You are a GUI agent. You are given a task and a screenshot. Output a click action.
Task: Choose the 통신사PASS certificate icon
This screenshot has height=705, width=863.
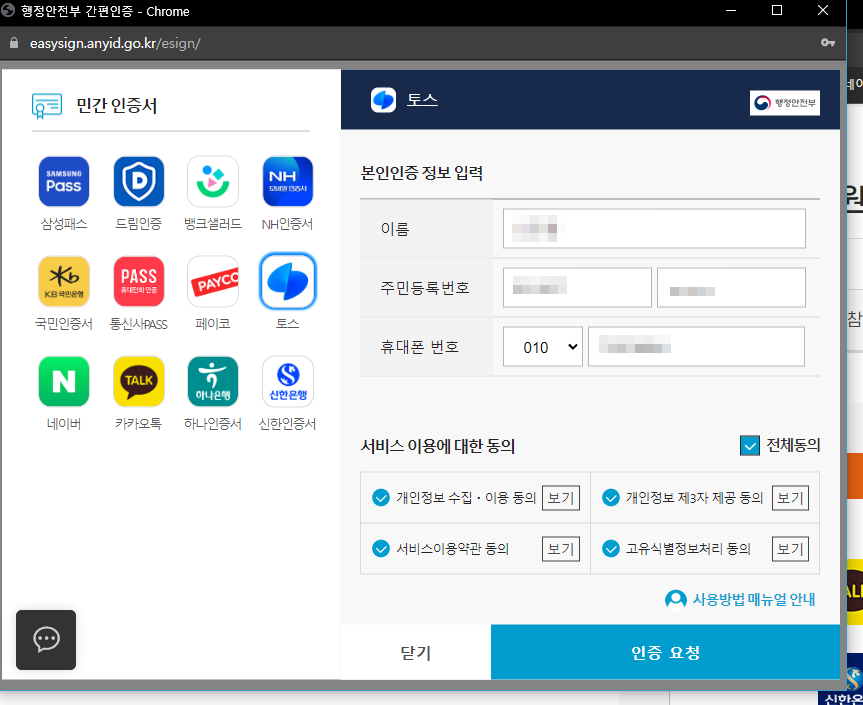point(138,281)
